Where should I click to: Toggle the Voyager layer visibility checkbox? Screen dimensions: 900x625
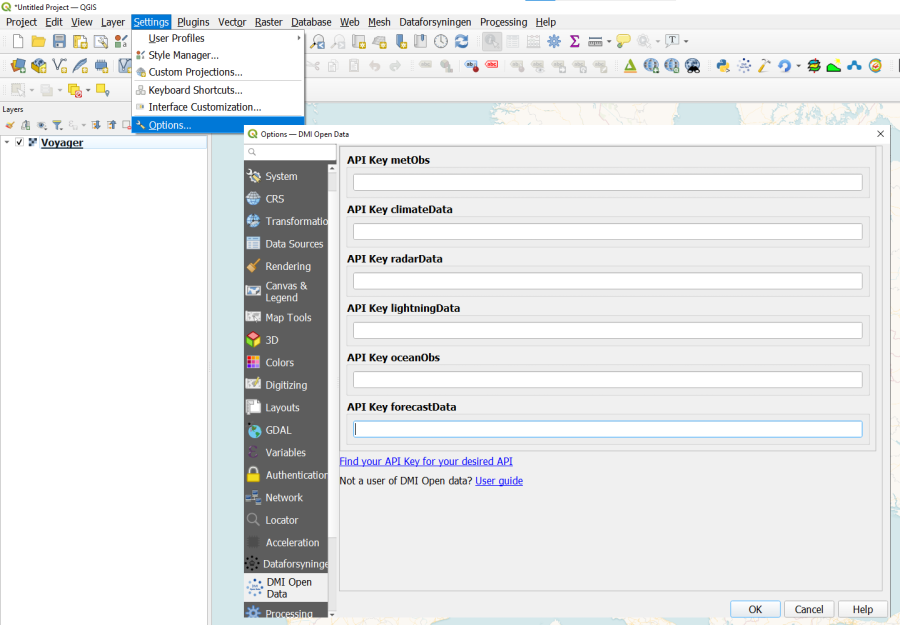19,143
